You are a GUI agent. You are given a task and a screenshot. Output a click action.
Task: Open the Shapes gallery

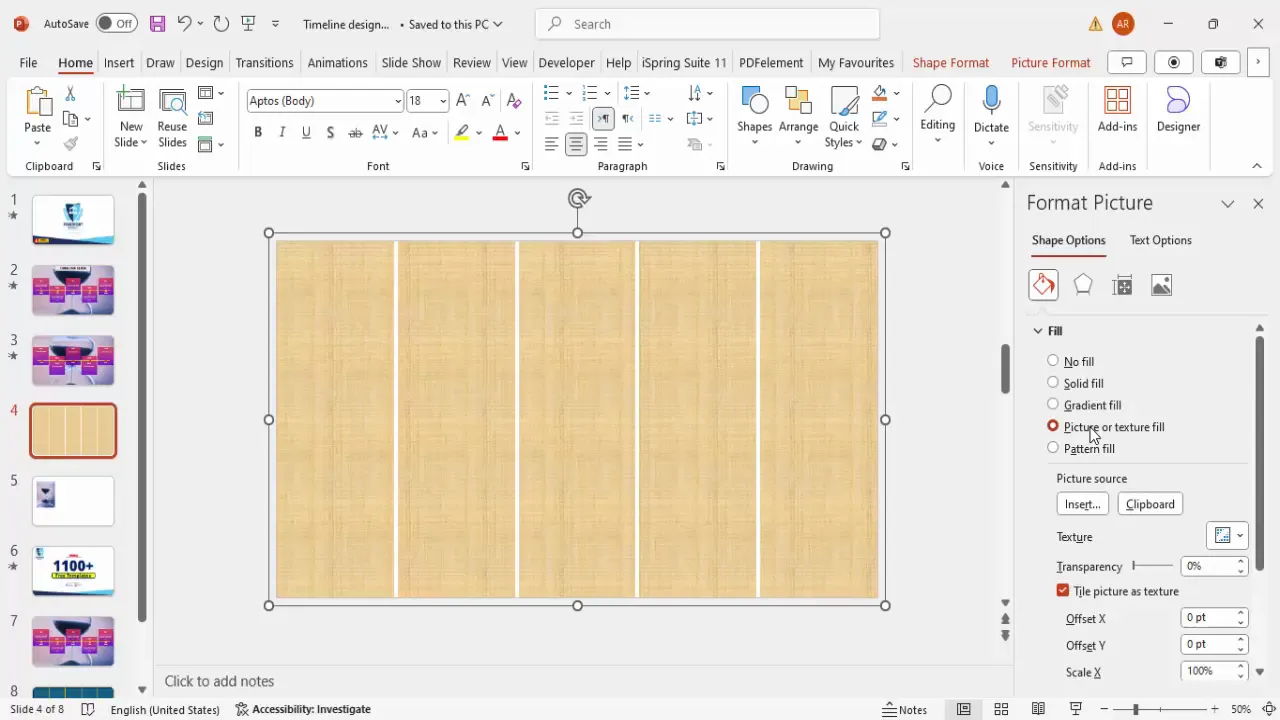click(755, 116)
